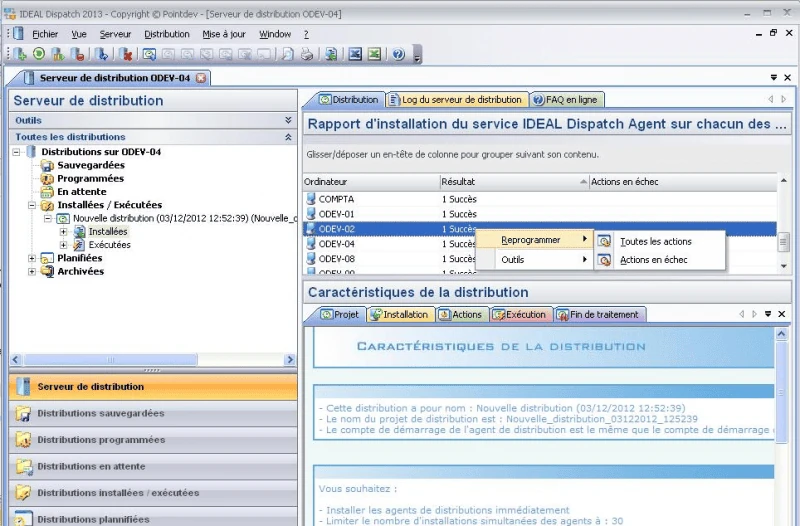The width and height of the screenshot is (800, 526).
Task: Select Sauvegardées in the distributions tree
Action: tap(91, 165)
